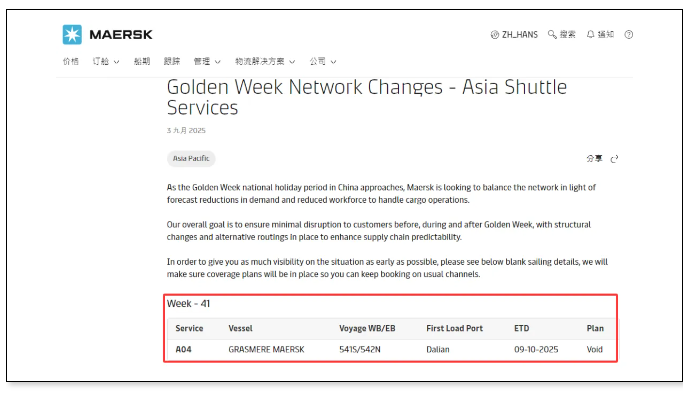689x394 pixels.
Task: Click the ETD column header
Action: point(522,329)
